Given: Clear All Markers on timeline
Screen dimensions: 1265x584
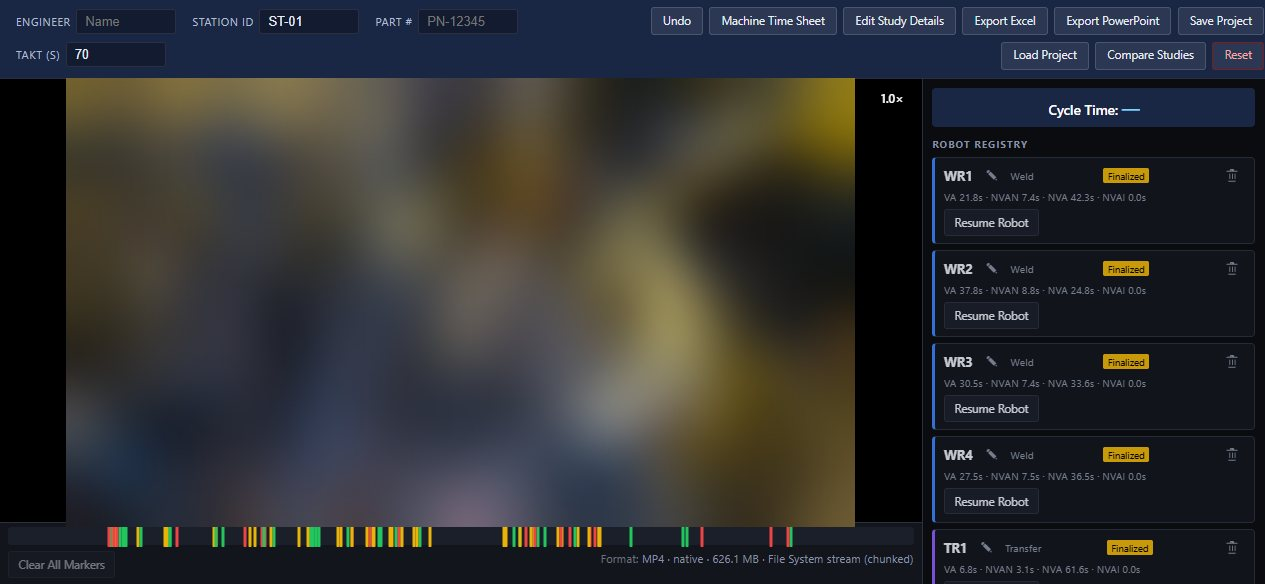Looking at the screenshot, I should click(x=62, y=565).
